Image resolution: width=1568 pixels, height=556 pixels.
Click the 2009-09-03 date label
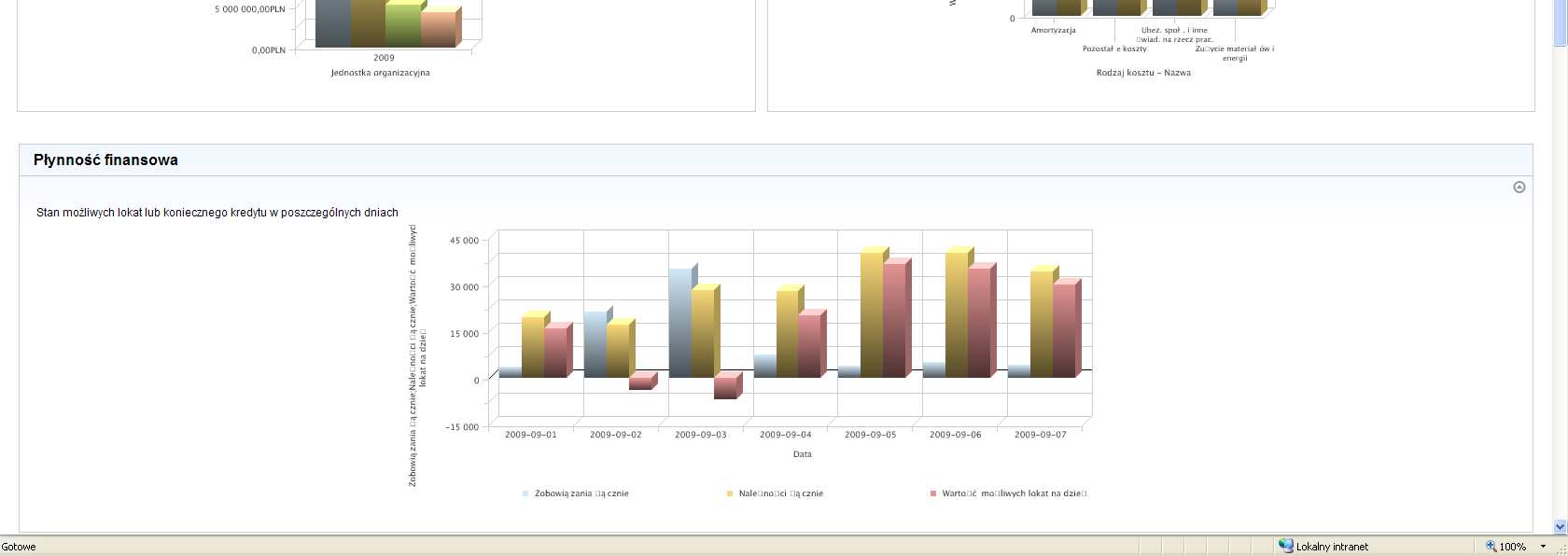(701, 435)
